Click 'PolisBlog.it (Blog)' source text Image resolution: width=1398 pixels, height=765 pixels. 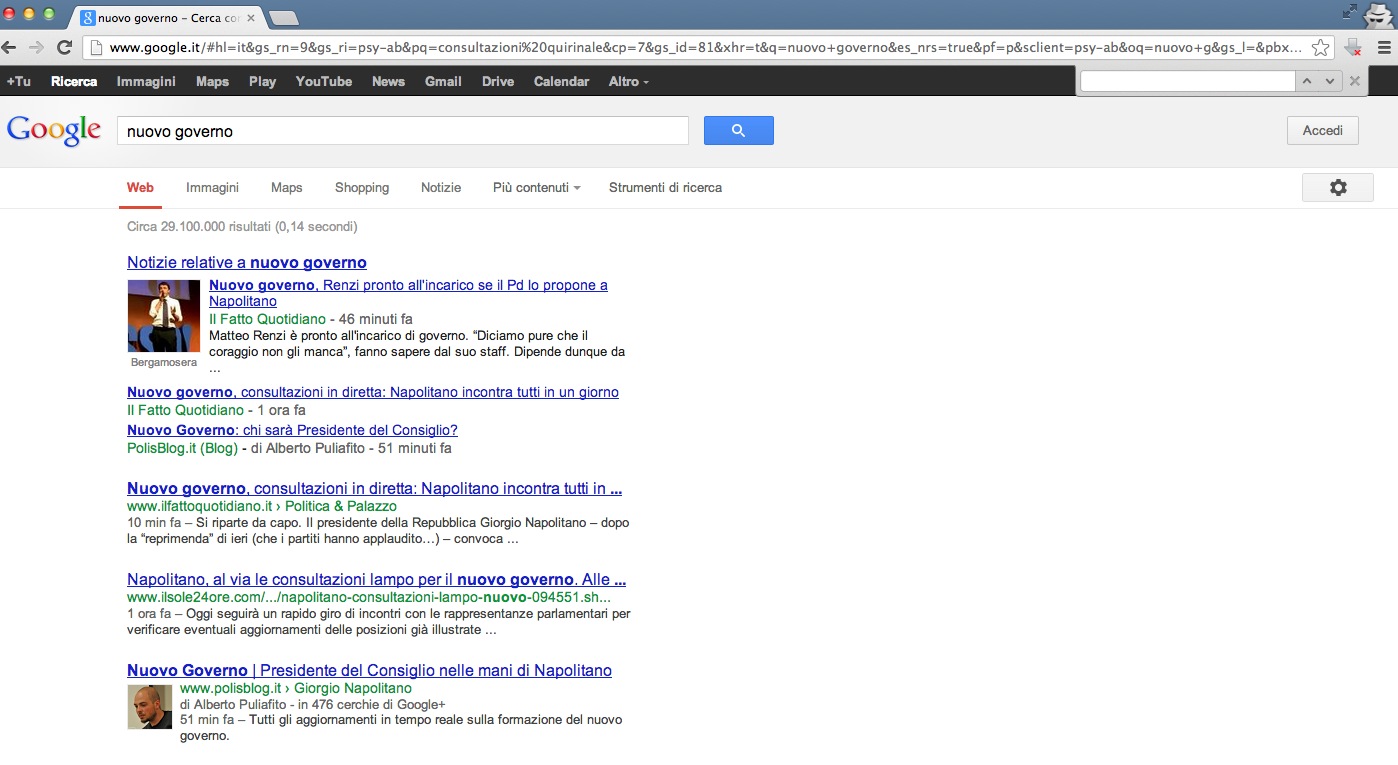(x=182, y=449)
